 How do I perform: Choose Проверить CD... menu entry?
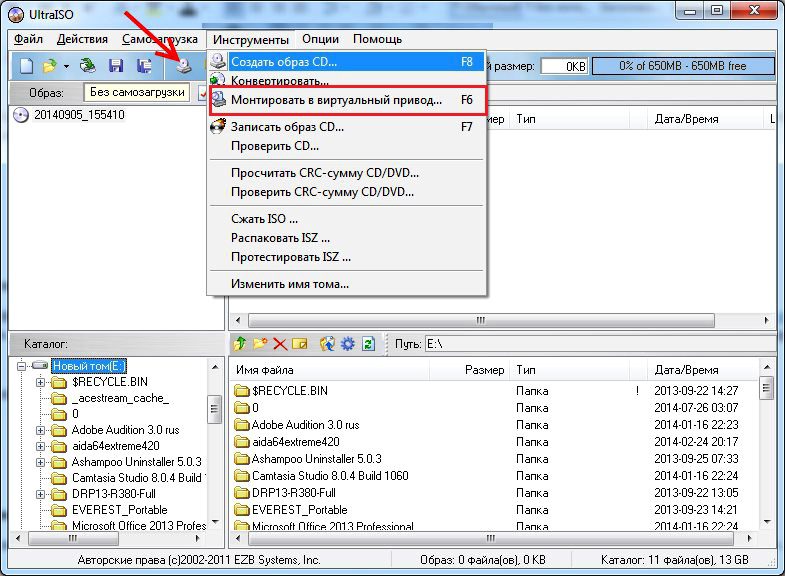347,146
